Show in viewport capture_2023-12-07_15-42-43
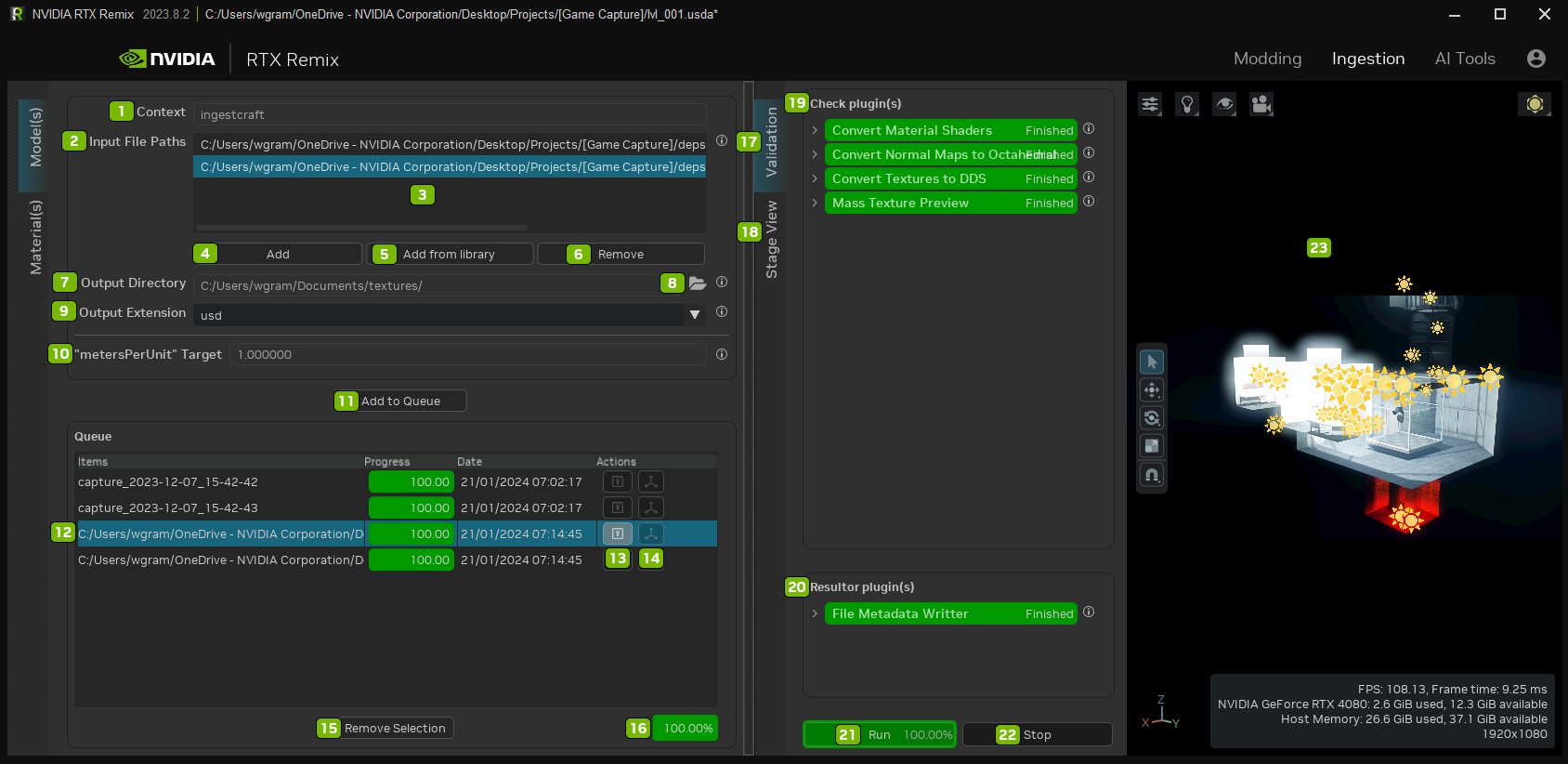 pos(651,507)
